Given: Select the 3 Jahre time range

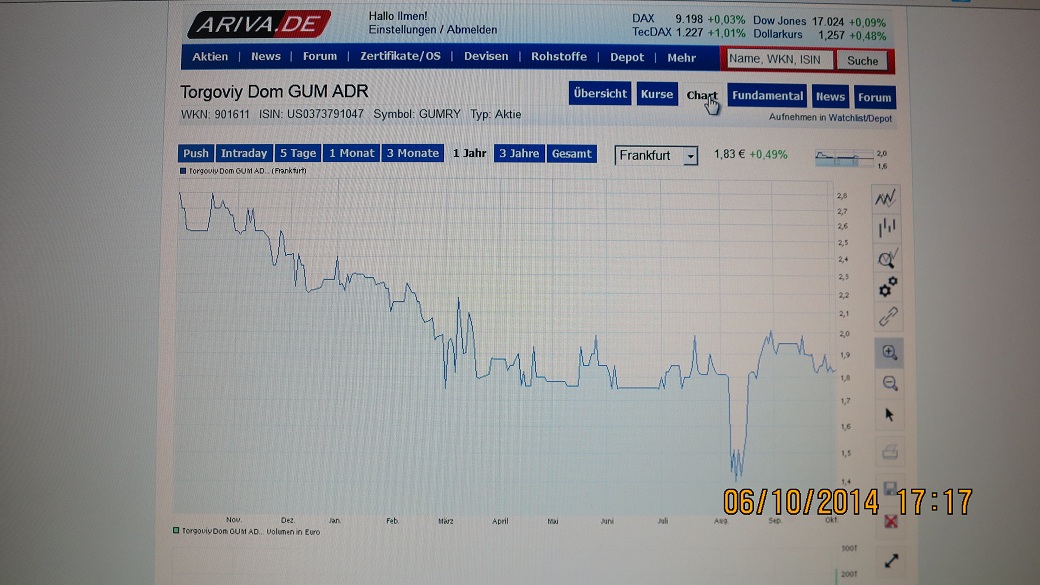Looking at the screenshot, I should pyautogui.click(x=519, y=154).
